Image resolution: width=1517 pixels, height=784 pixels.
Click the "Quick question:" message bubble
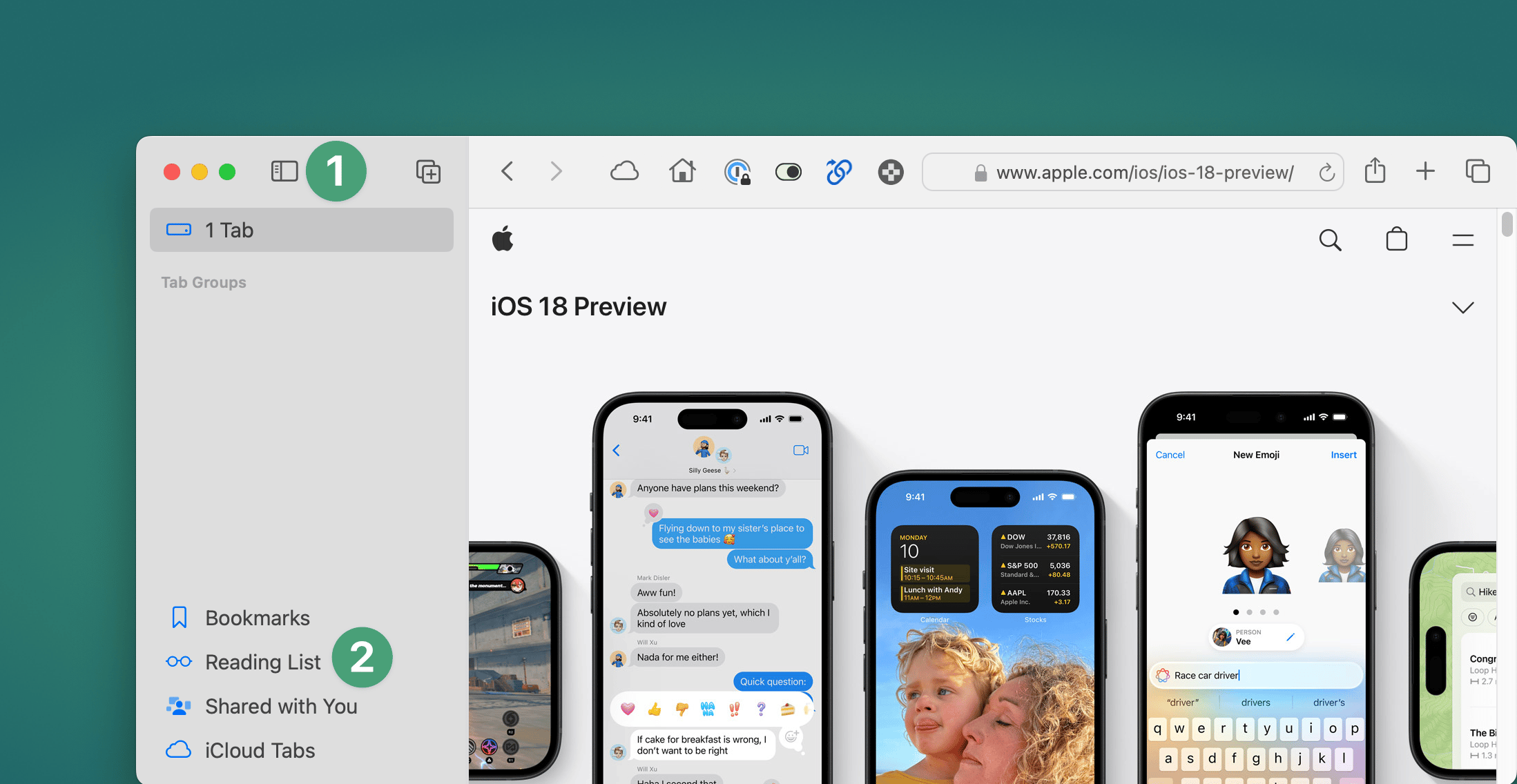click(773, 682)
